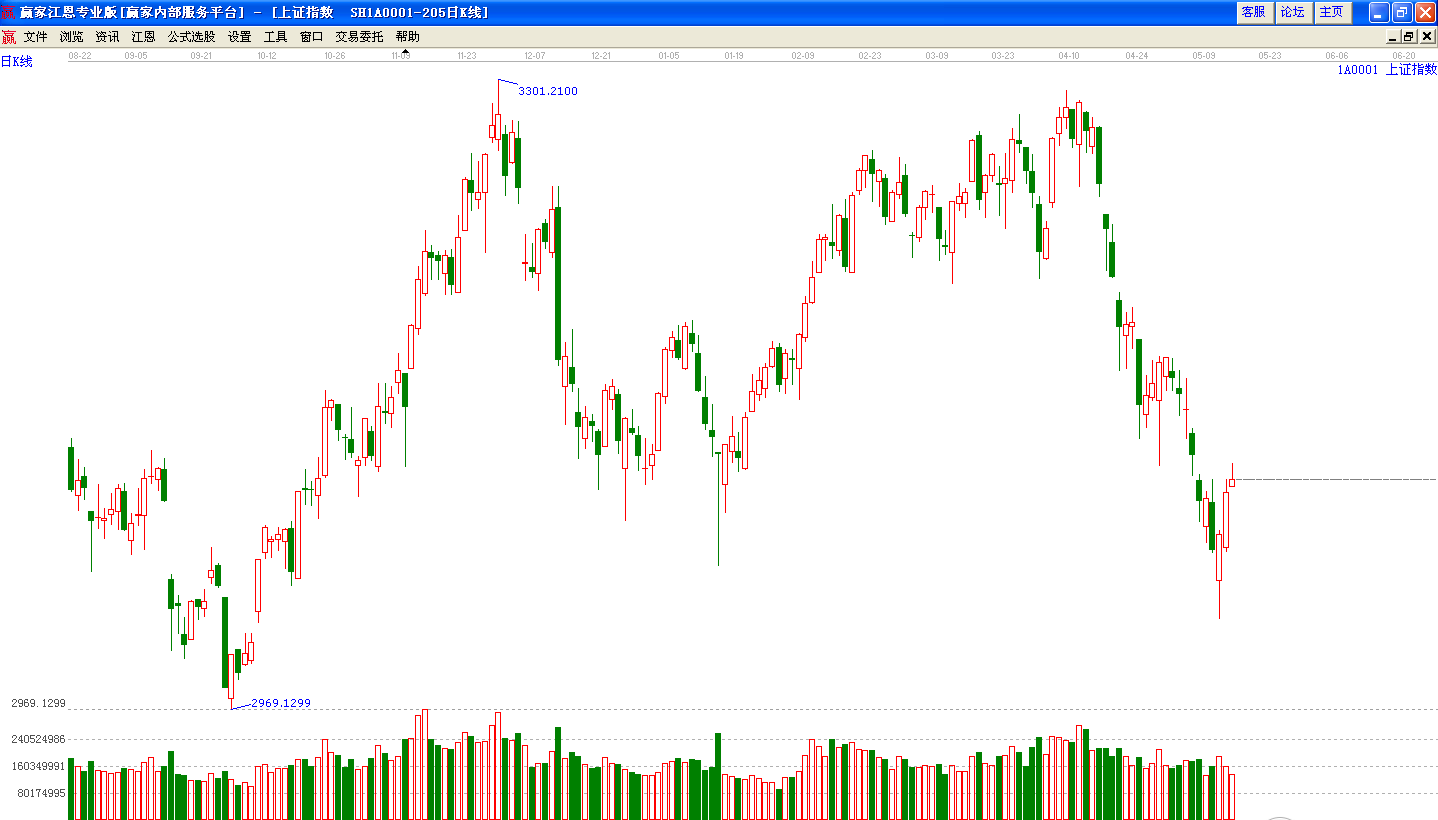This screenshot has width=1438, height=820.
Task: Open the 窗口 menu
Action: [312, 37]
